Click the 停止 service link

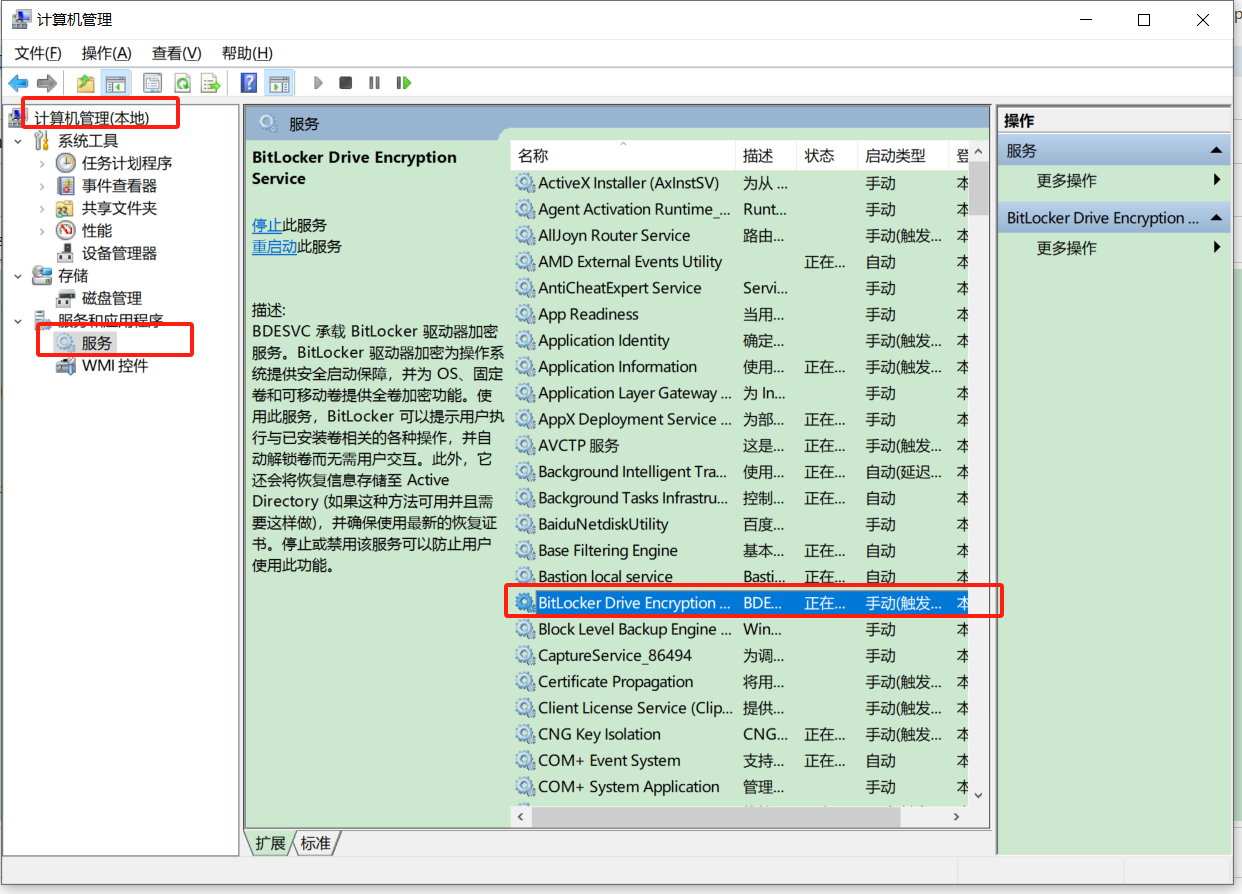coord(266,225)
